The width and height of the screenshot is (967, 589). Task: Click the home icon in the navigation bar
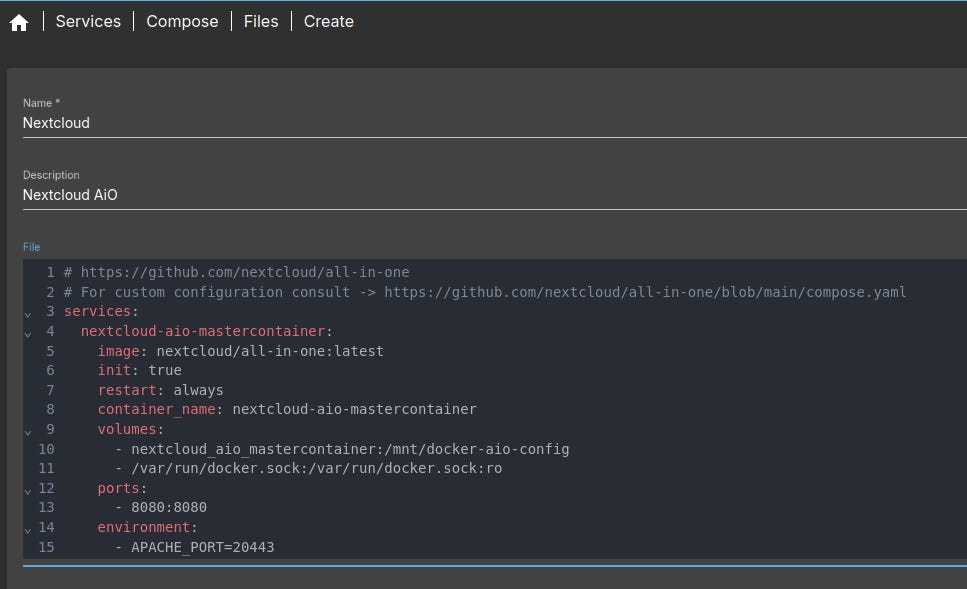(18, 21)
